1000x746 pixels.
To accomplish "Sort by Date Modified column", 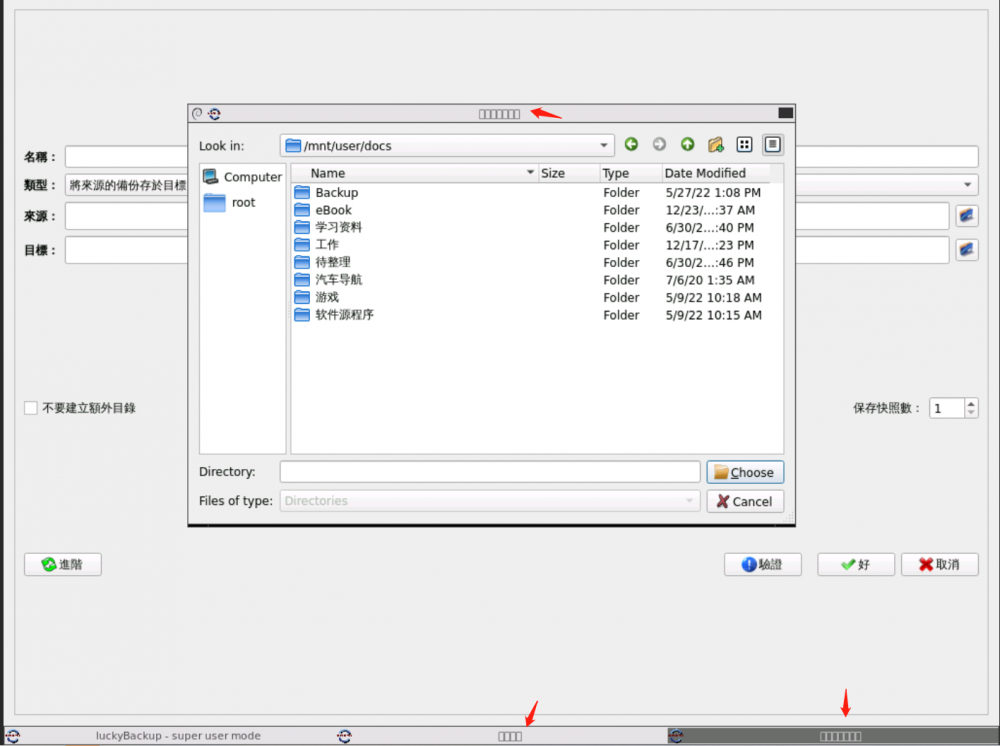I will pos(716,173).
